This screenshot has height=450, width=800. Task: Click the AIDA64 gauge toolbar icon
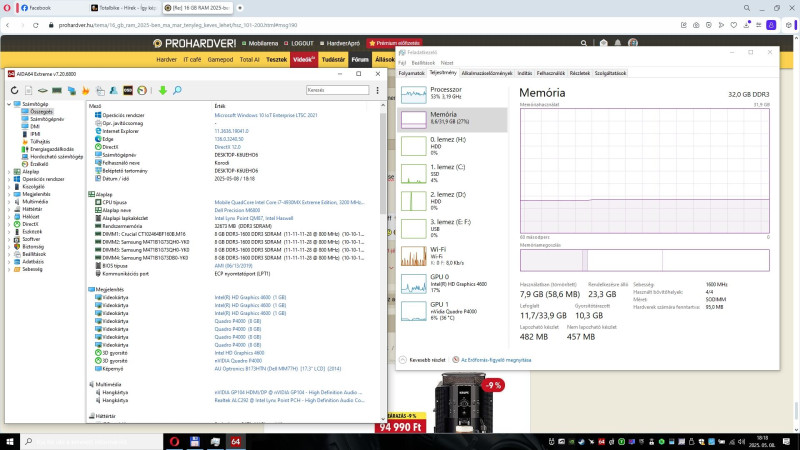point(142,90)
